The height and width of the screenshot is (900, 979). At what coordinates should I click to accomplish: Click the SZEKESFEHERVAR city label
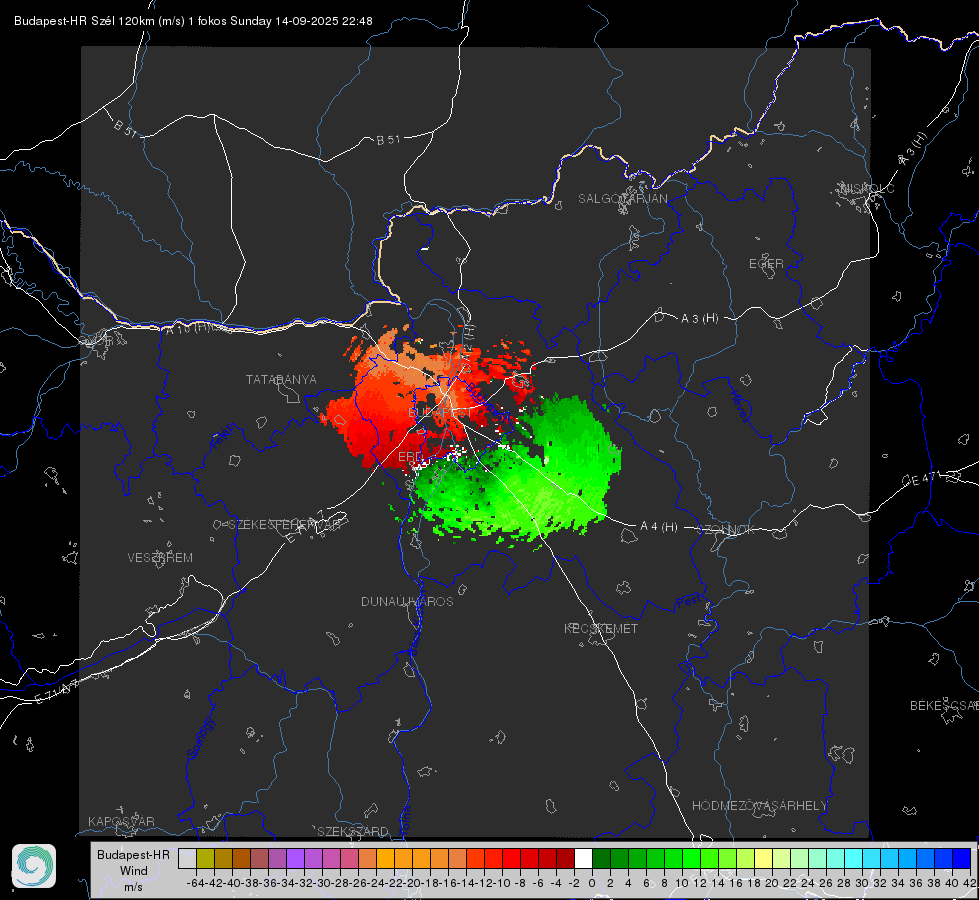pos(284,525)
